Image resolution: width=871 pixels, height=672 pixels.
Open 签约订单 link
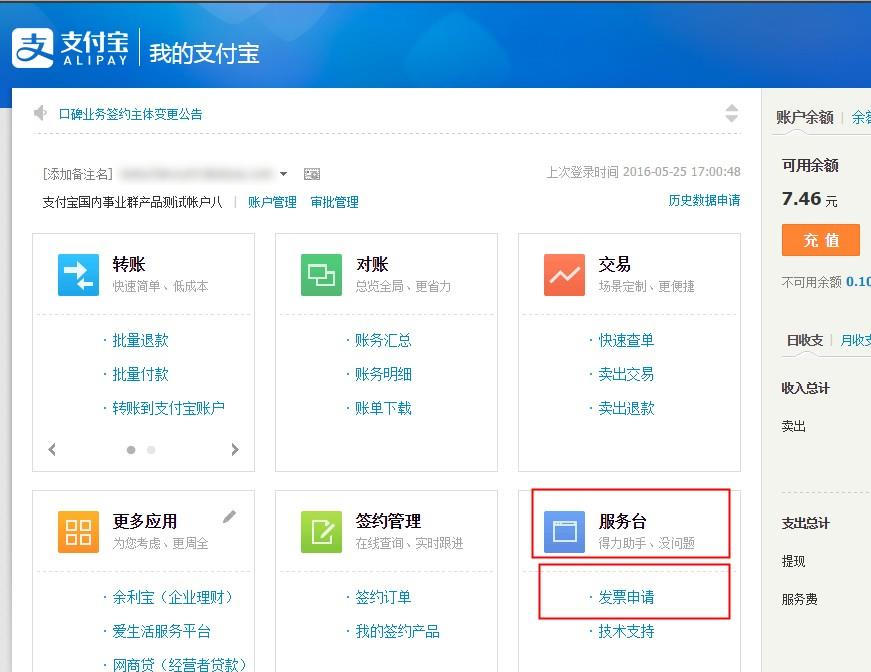pyautogui.click(x=383, y=598)
